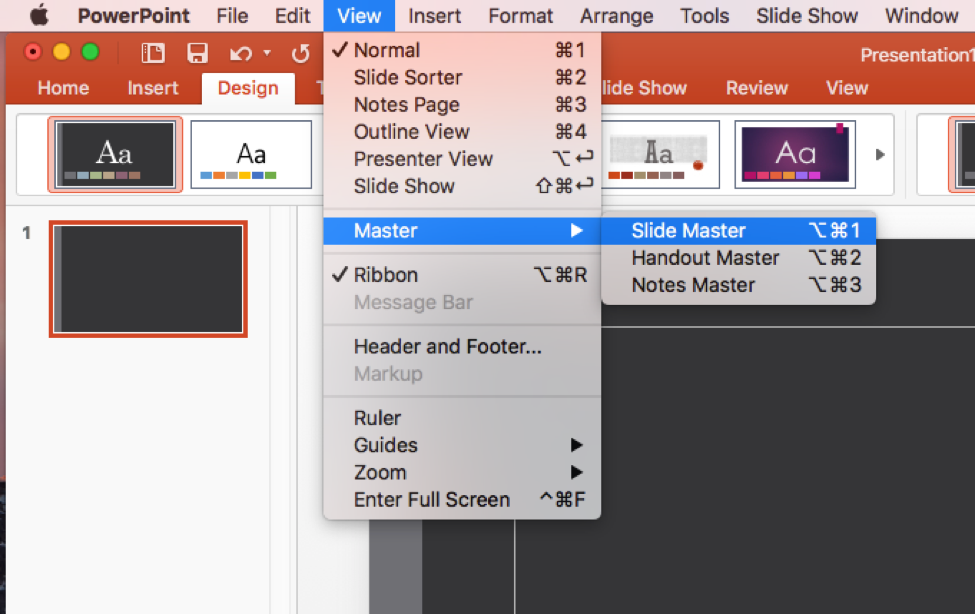Show more design themes with the arrow
This screenshot has width=975, height=614.
pos(879,155)
